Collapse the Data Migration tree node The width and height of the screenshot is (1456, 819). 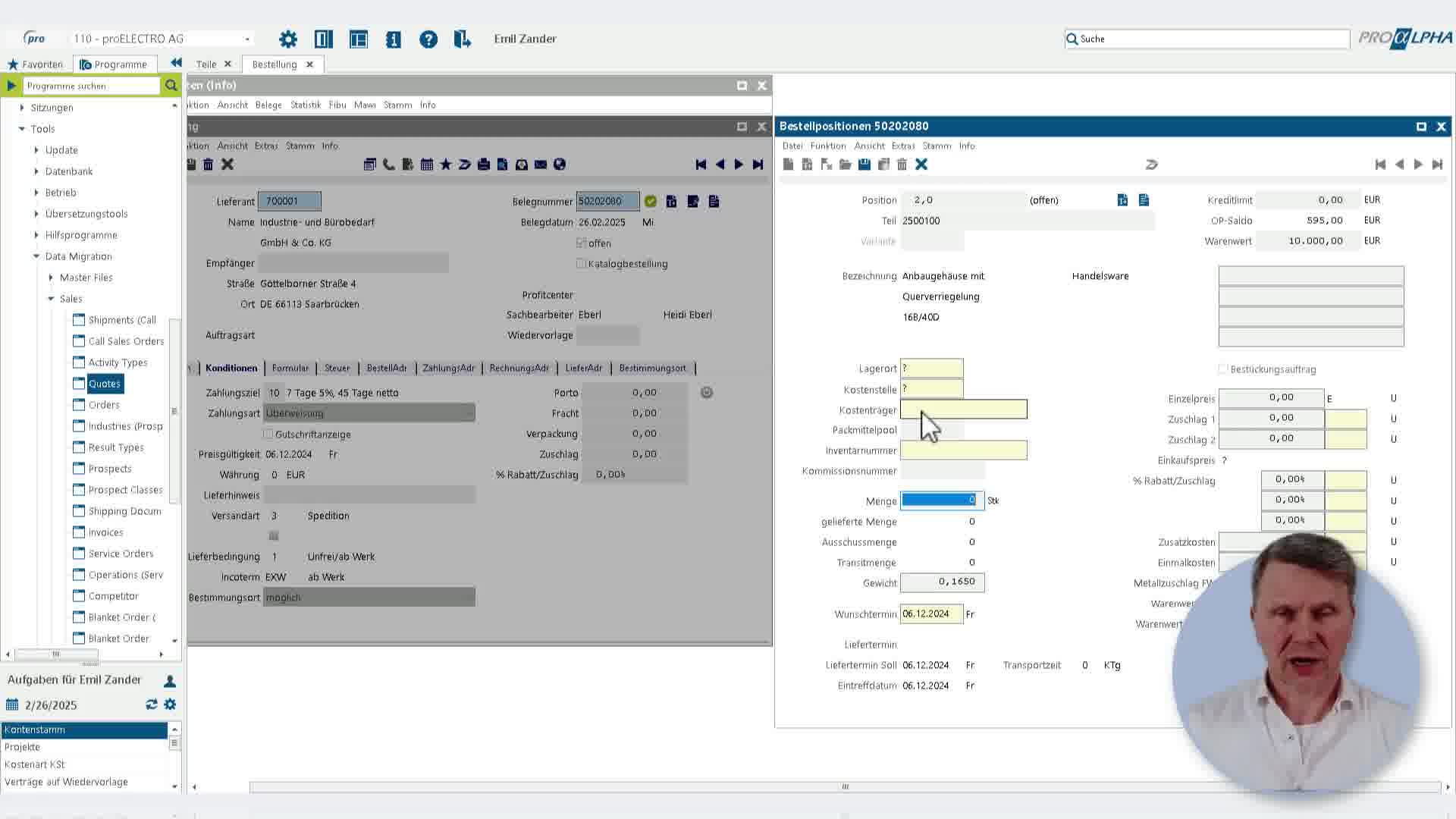point(36,256)
